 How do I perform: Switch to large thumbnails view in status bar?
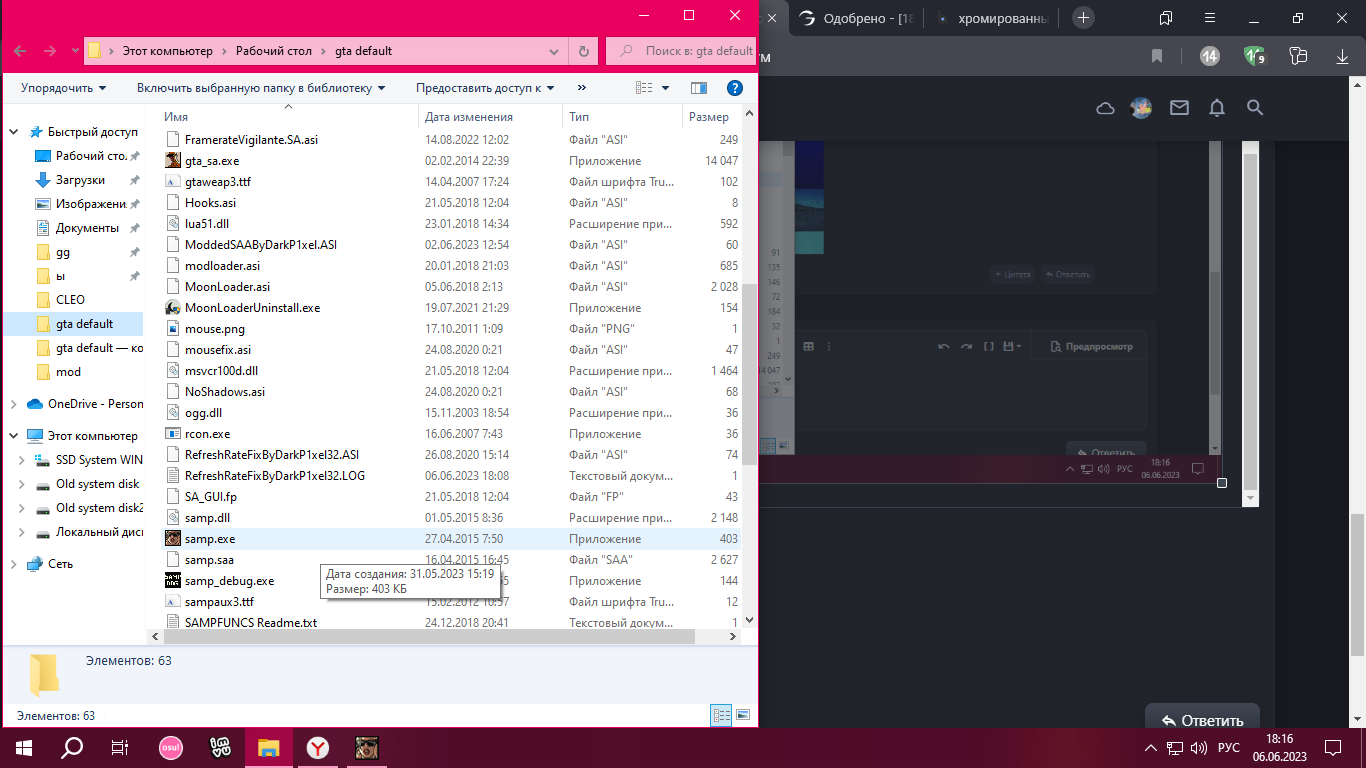[742, 715]
